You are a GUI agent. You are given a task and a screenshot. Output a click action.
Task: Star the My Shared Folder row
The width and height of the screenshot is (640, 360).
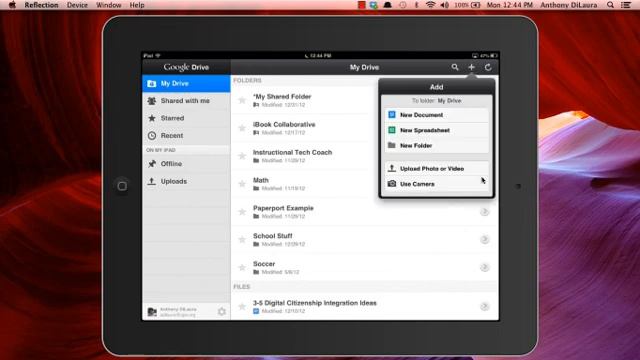242,100
